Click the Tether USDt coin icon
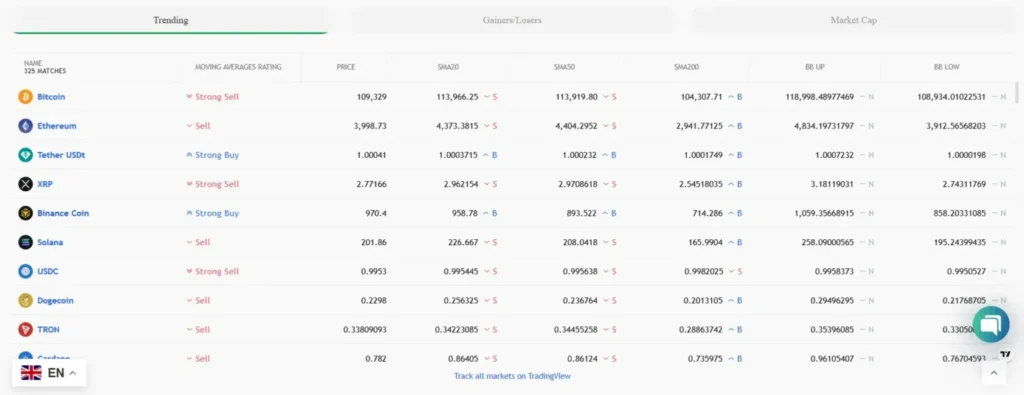Viewport: 1024px width, 395px height. (25, 155)
